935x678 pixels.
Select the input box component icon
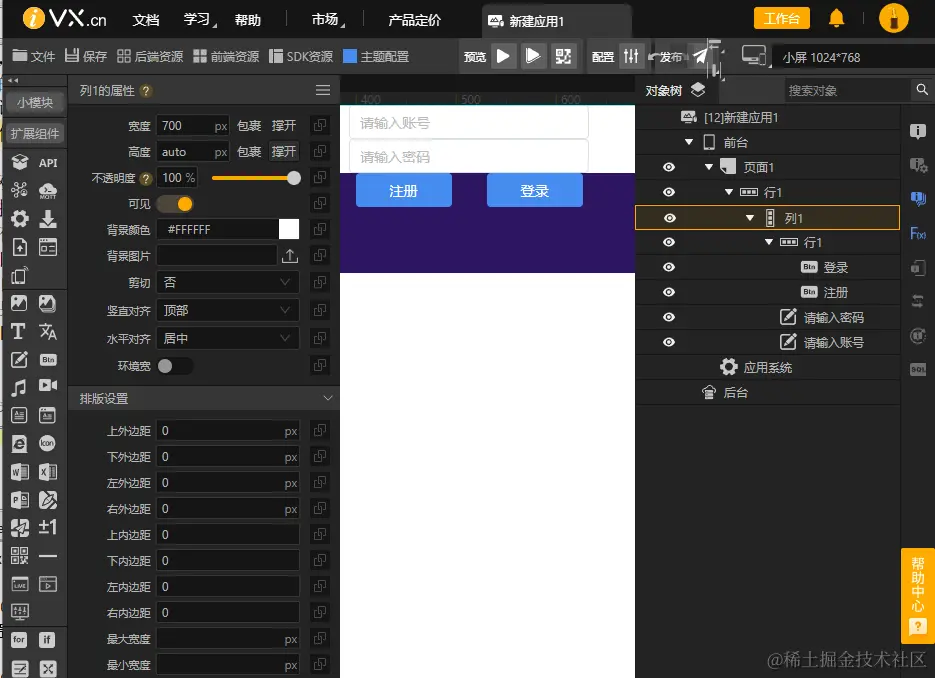[19, 360]
